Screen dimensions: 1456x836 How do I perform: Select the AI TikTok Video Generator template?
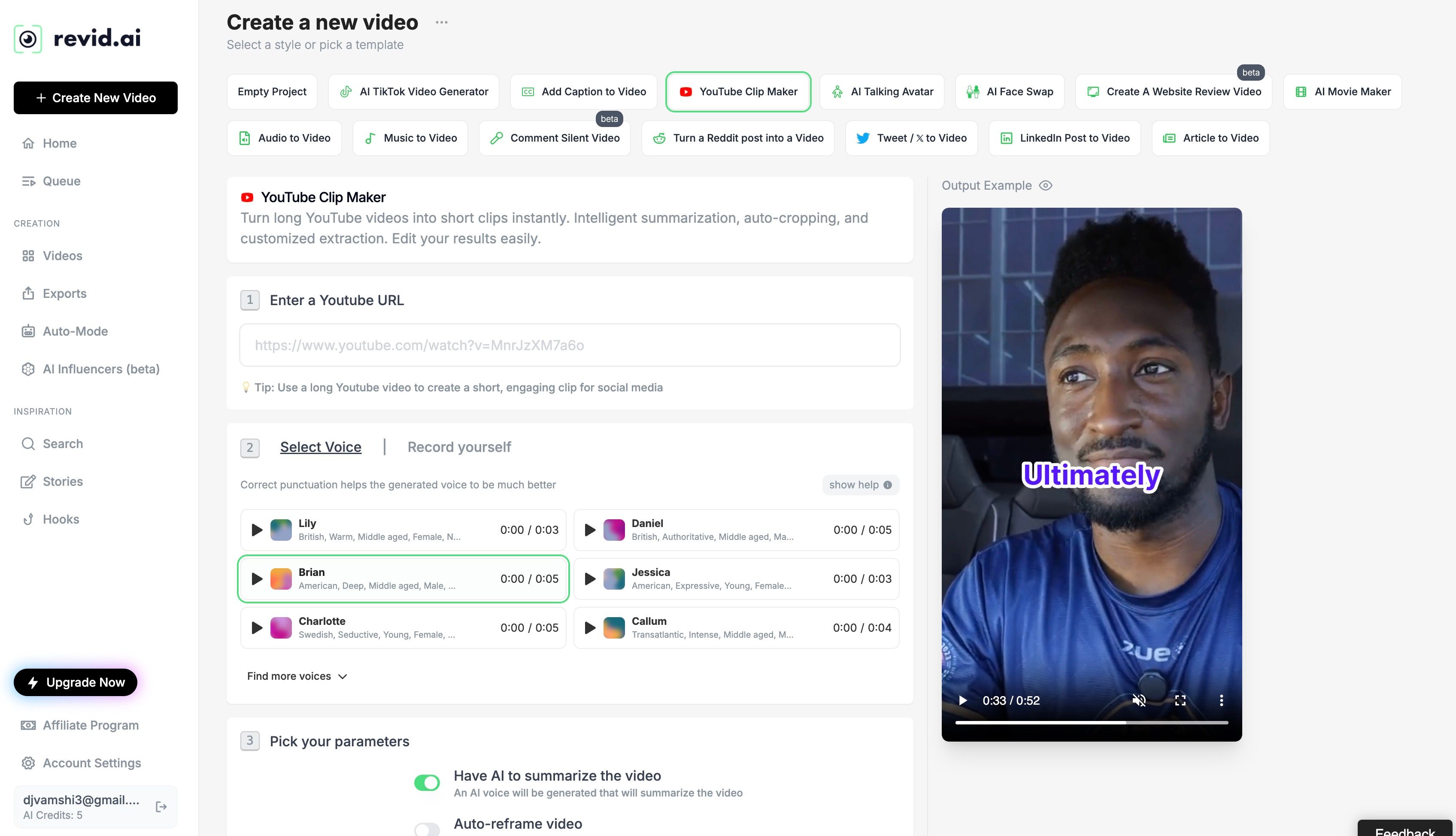click(413, 91)
